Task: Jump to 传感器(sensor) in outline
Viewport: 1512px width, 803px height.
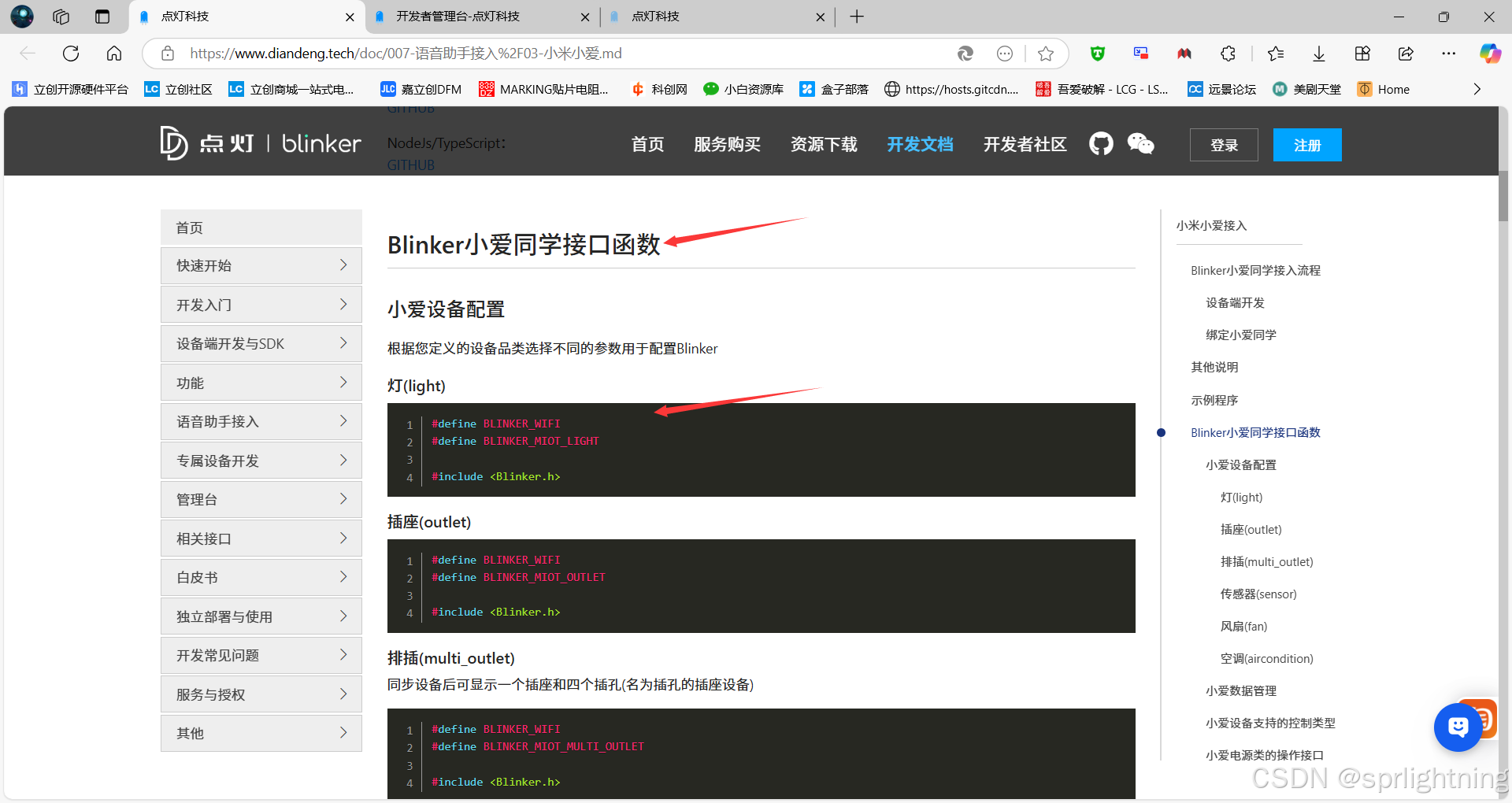Action: coord(1258,594)
